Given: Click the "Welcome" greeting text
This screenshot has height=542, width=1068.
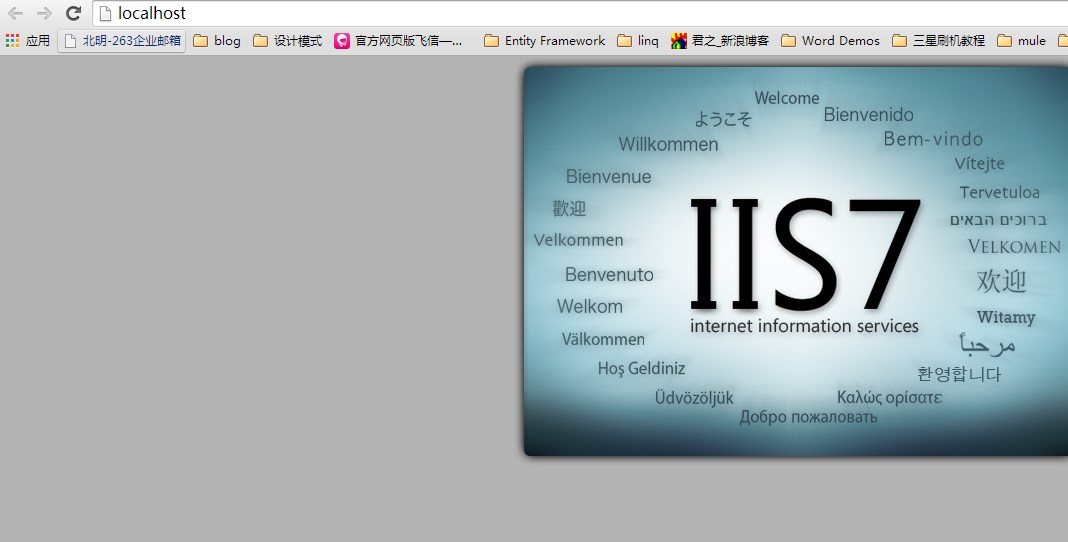Looking at the screenshot, I should point(787,98).
